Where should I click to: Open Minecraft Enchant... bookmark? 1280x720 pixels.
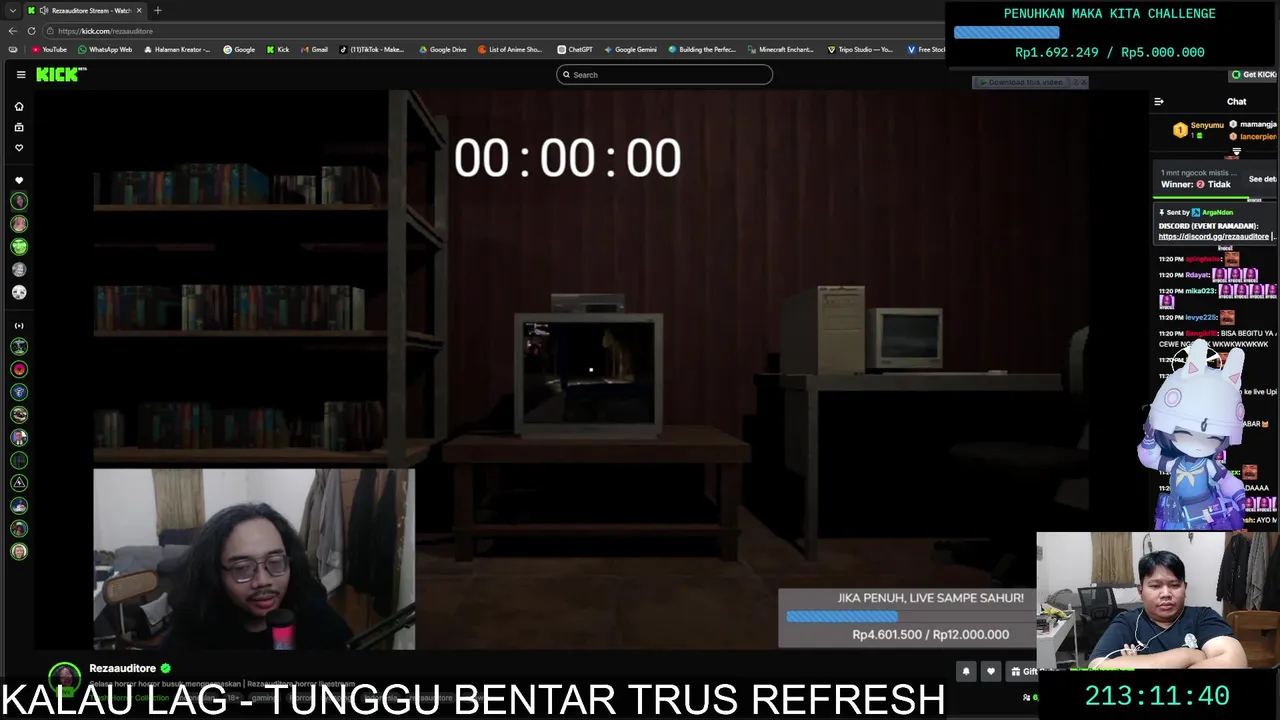pos(781,49)
